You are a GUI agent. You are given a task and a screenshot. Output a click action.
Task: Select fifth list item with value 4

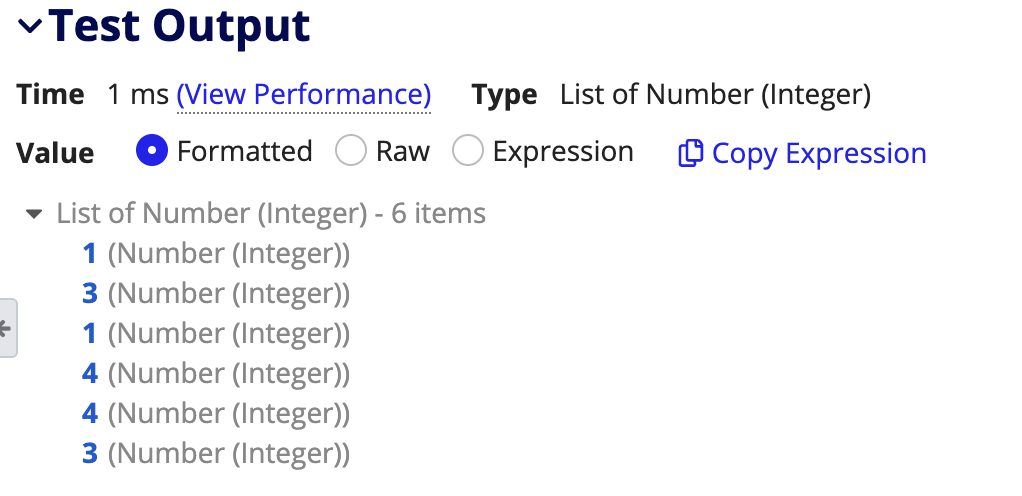click(216, 413)
